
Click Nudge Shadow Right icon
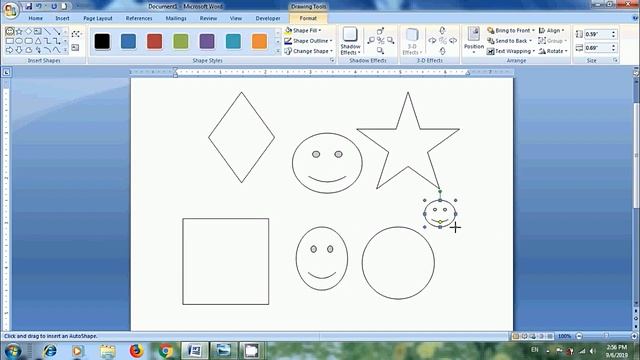[x=390, y=40]
